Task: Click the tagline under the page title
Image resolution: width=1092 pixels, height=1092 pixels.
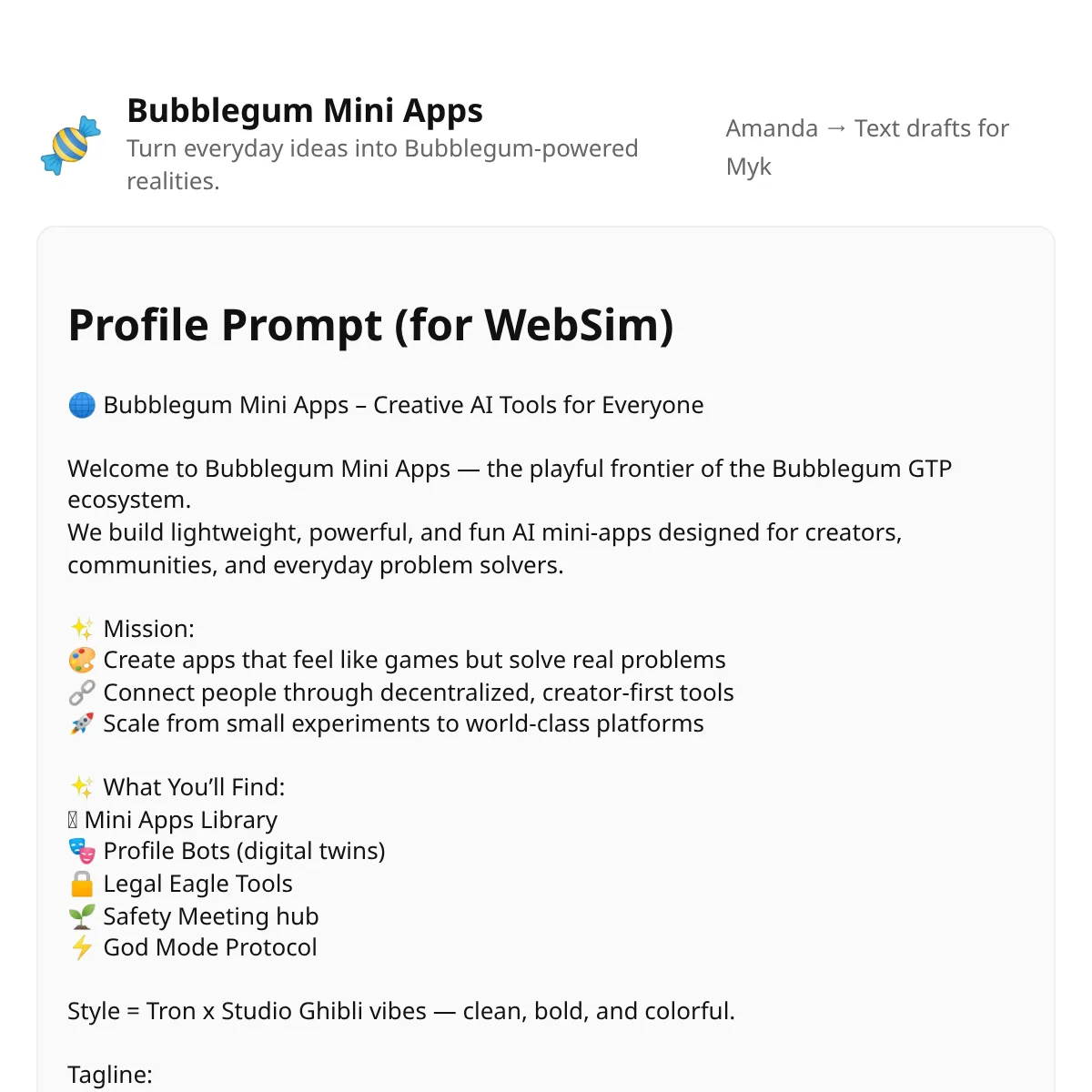Action: coord(382,165)
